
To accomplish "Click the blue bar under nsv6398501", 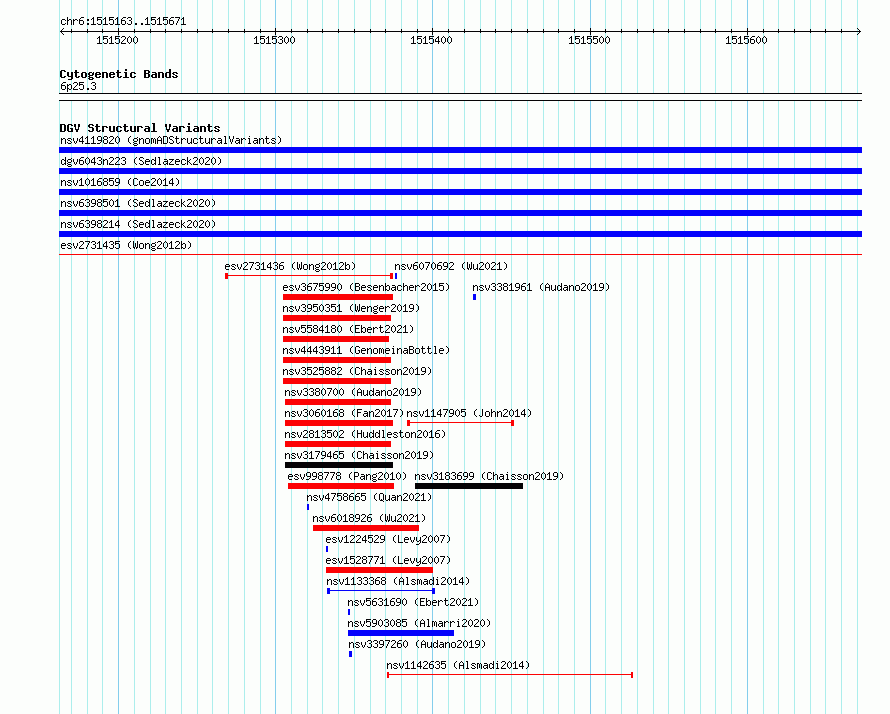I will click(x=460, y=213).
